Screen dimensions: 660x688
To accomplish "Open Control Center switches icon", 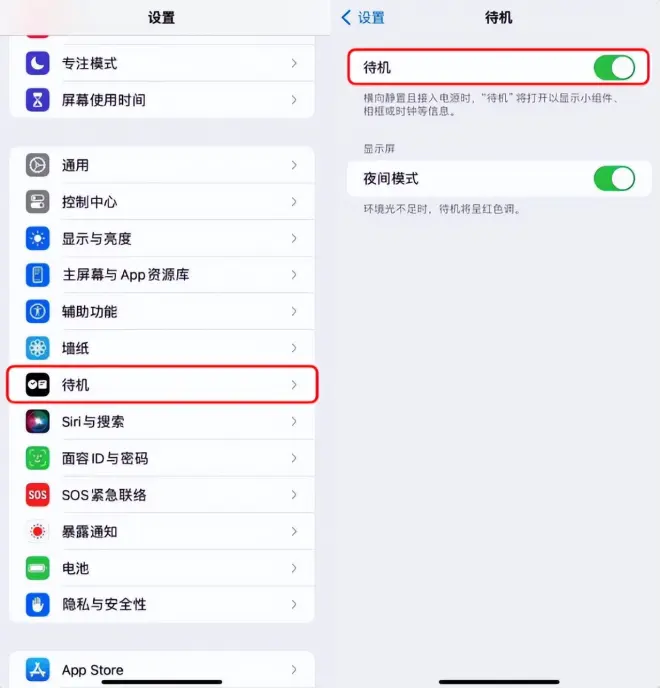I will (37, 202).
